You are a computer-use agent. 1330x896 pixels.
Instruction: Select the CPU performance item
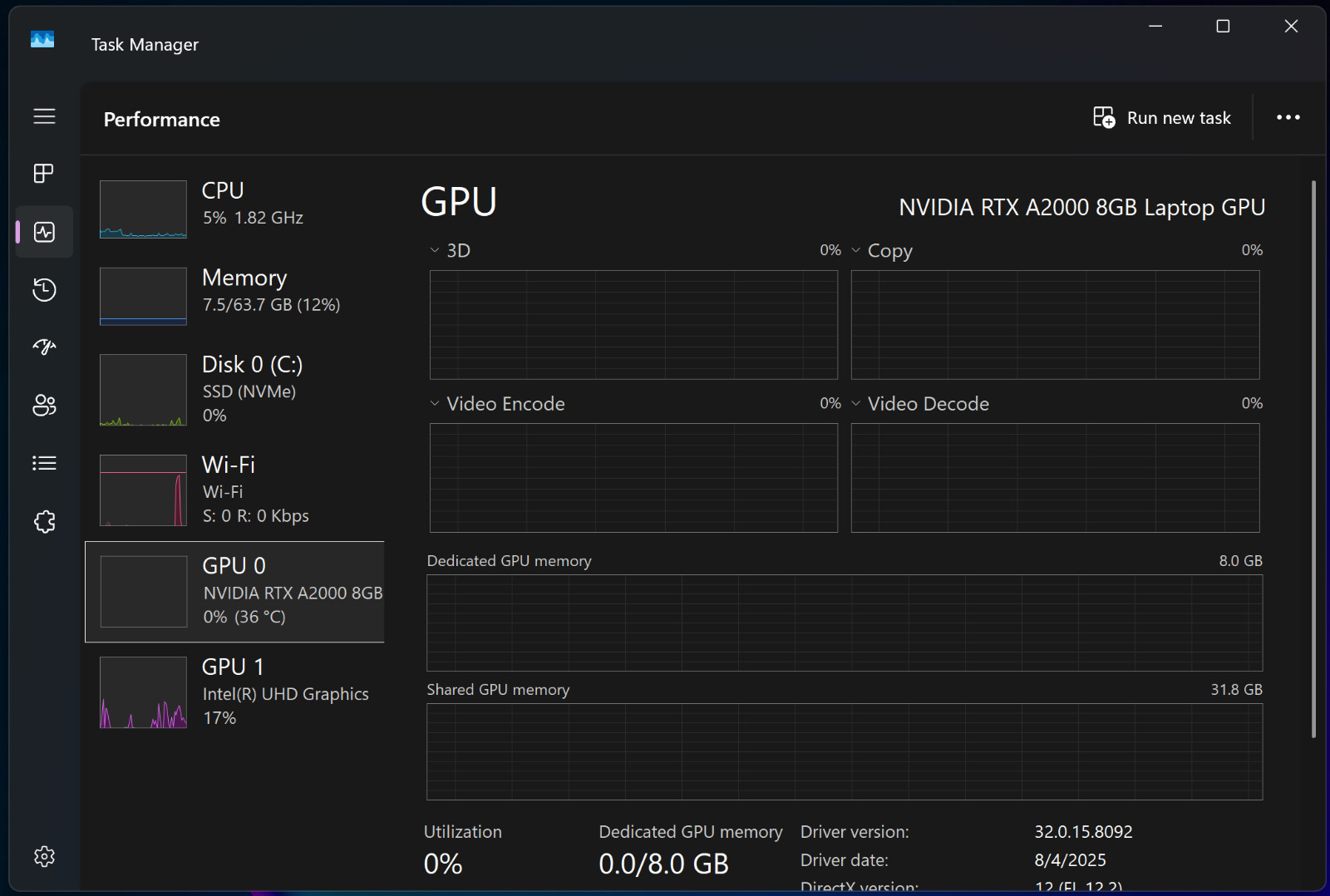point(235,209)
